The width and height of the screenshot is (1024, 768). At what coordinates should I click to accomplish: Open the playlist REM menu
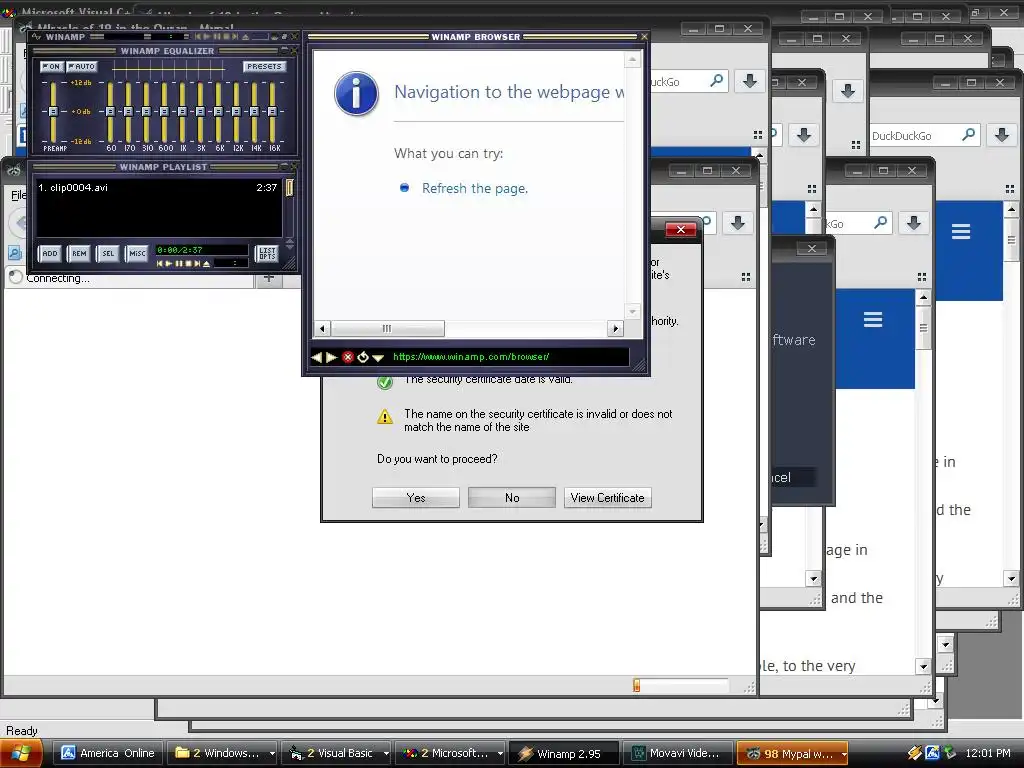[x=79, y=253]
